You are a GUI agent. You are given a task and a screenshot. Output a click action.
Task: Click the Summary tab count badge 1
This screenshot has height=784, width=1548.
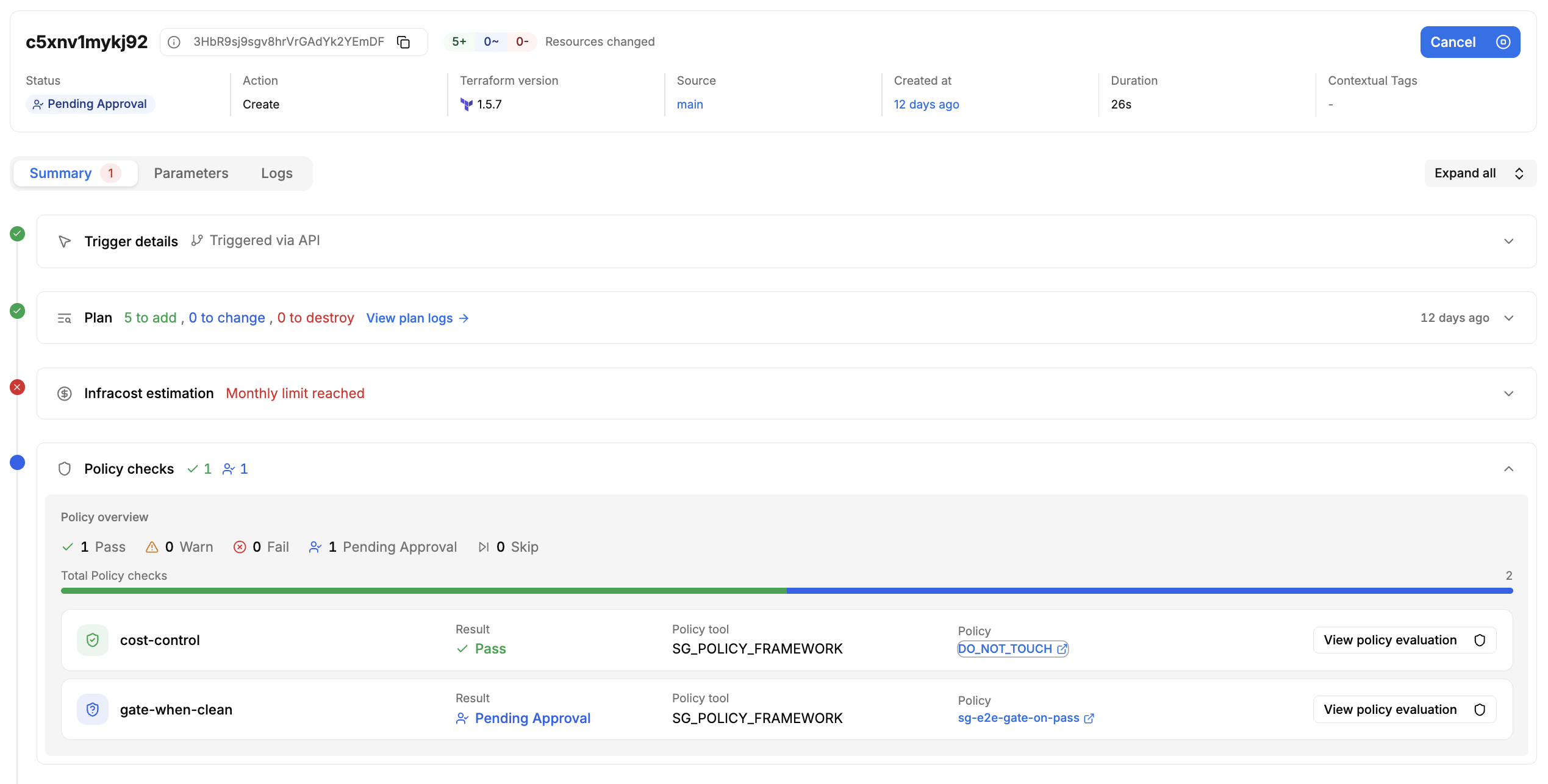pos(110,173)
